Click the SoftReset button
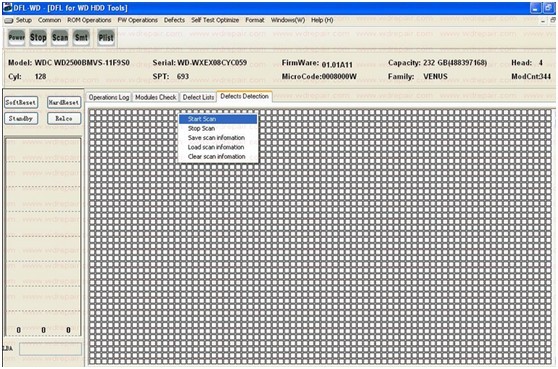Screen dimensions: 558x369 (21, 102)
